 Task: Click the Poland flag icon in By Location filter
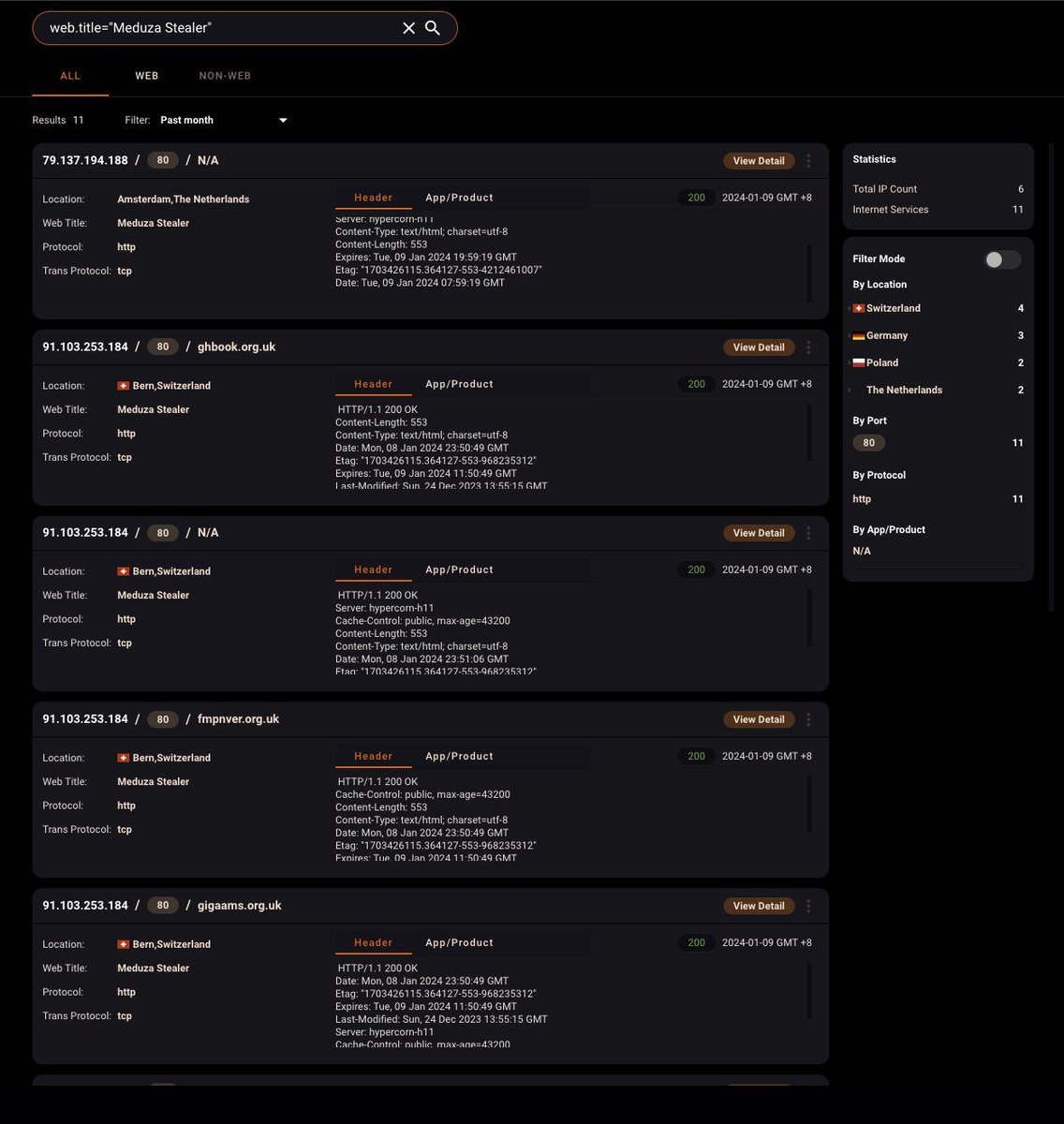coord(859,362)
